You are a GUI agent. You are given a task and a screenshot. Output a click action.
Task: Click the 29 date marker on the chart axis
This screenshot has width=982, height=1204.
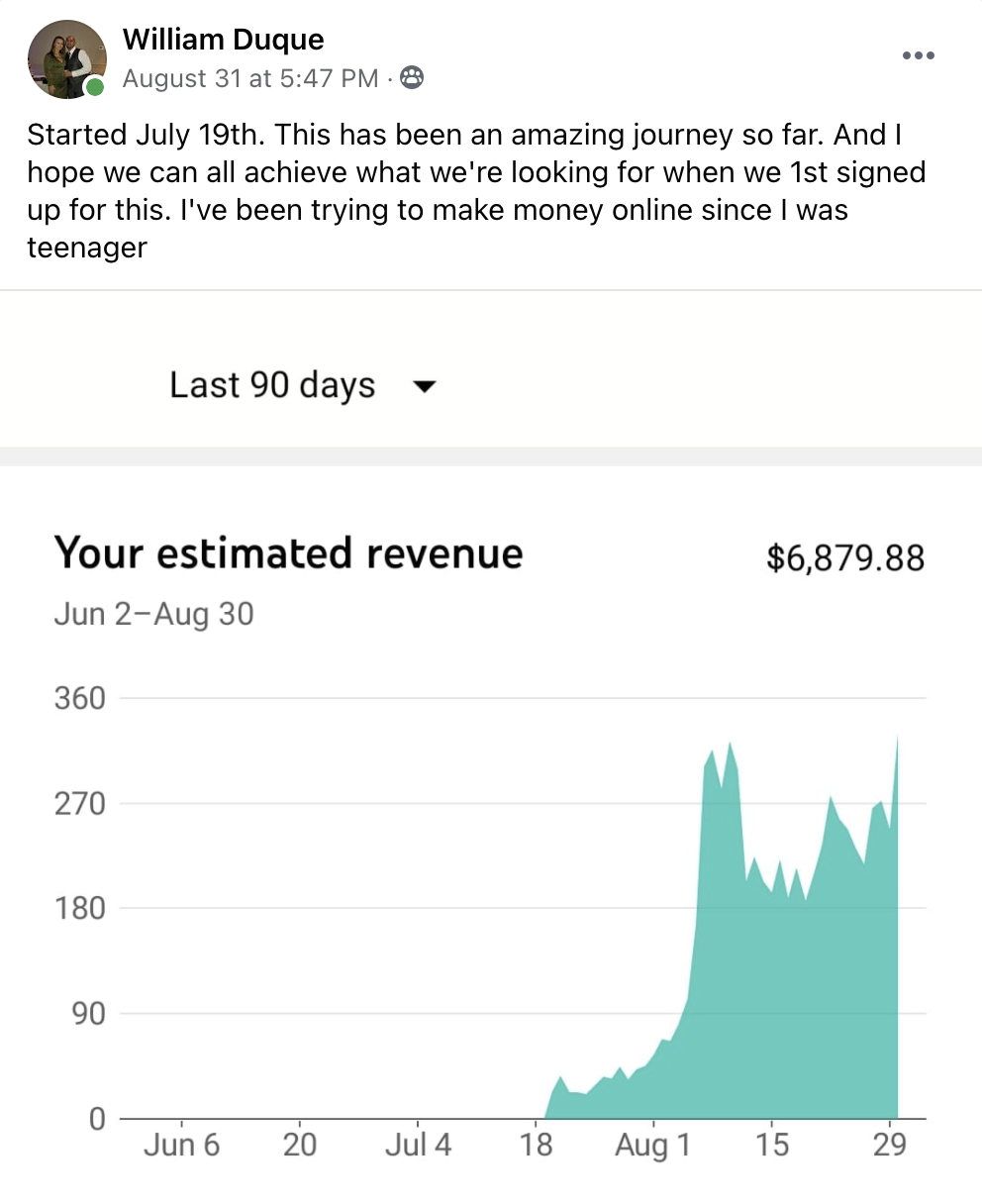coord(889,1146)
